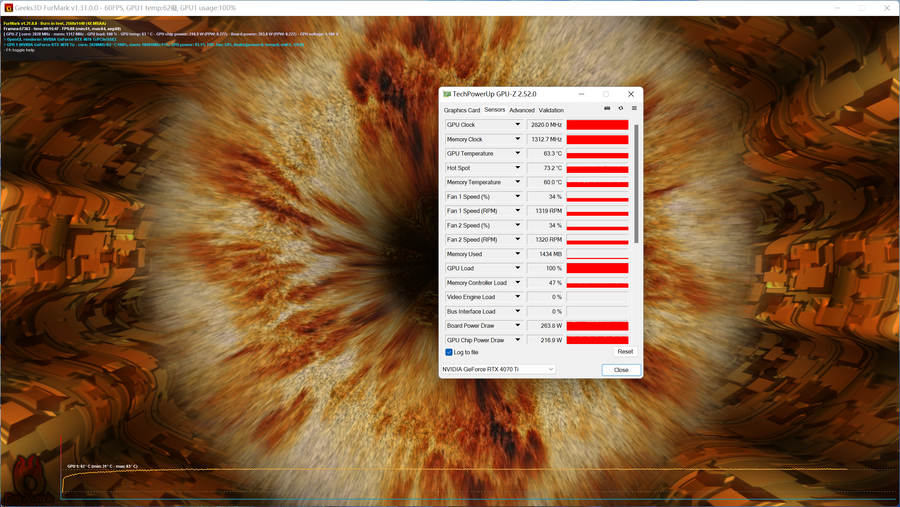
Task: Open the Advanced tab
Action: 521,110
